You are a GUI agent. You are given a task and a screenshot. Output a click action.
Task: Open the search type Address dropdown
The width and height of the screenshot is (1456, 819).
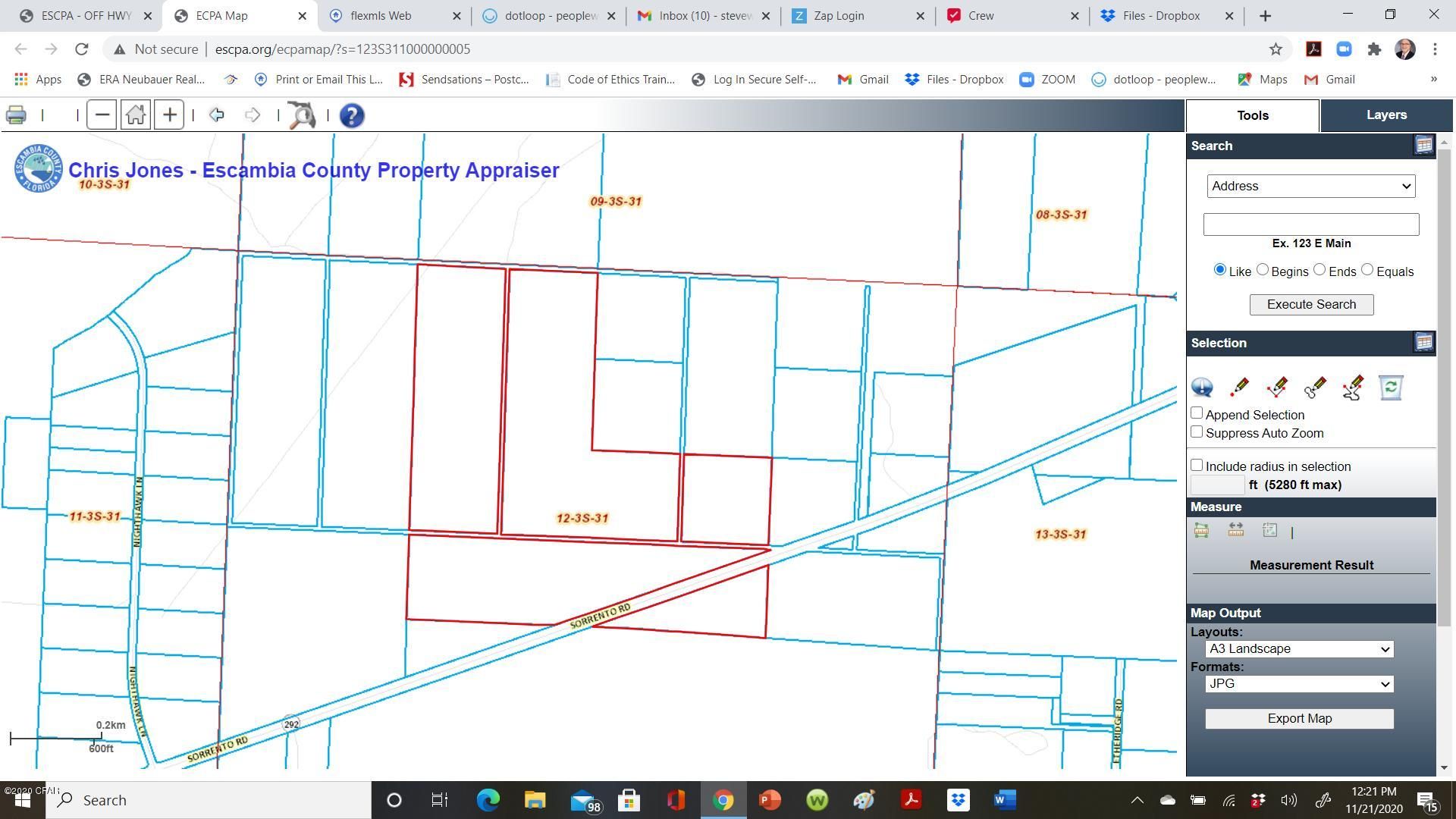(1311, 186)
